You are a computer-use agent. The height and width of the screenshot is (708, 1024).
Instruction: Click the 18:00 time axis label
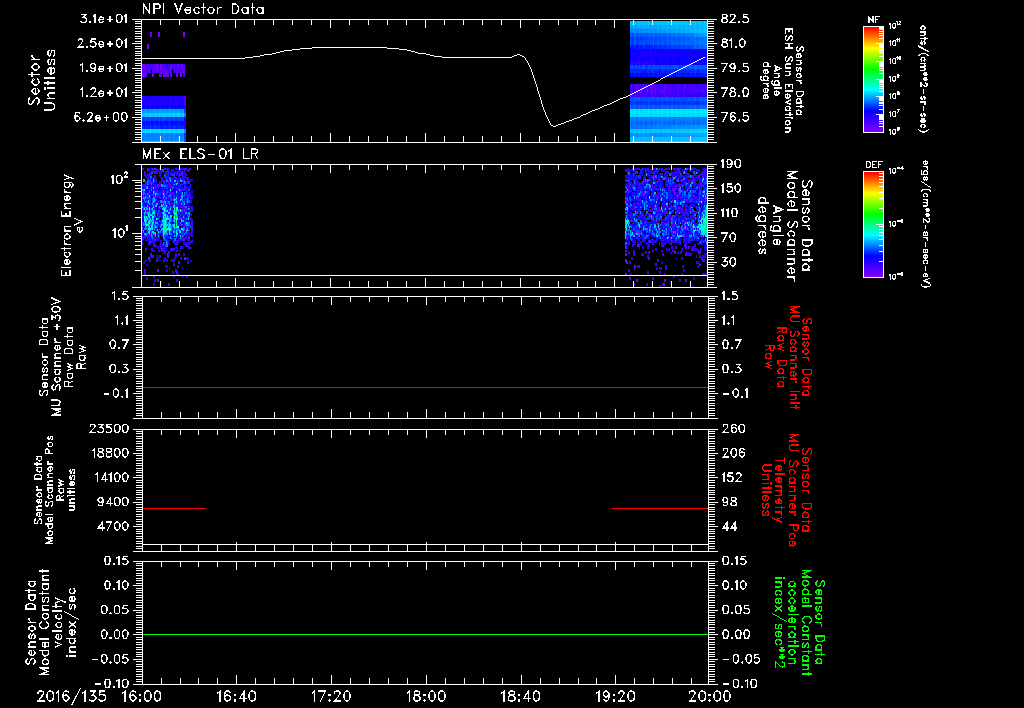(426, 696)
